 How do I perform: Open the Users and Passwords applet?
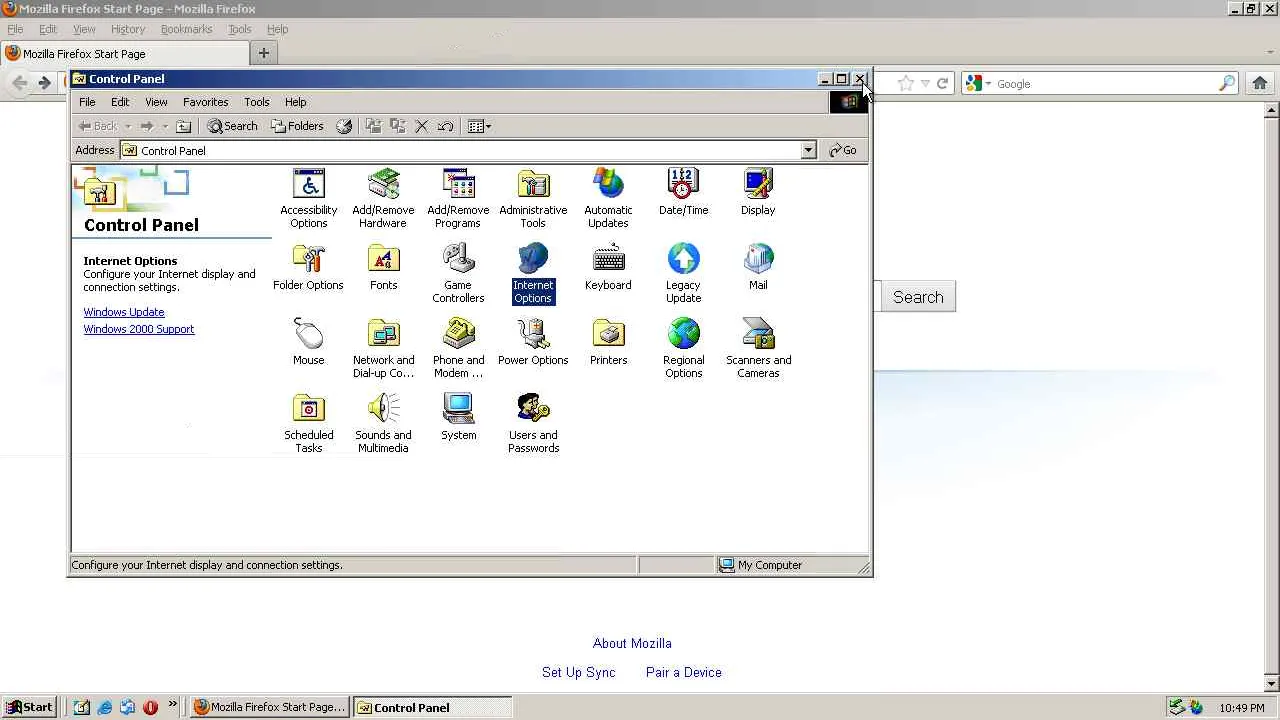pos(533,423)
